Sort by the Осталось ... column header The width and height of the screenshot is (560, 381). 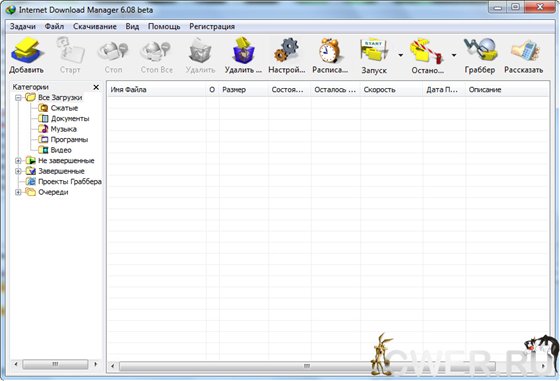336,90
